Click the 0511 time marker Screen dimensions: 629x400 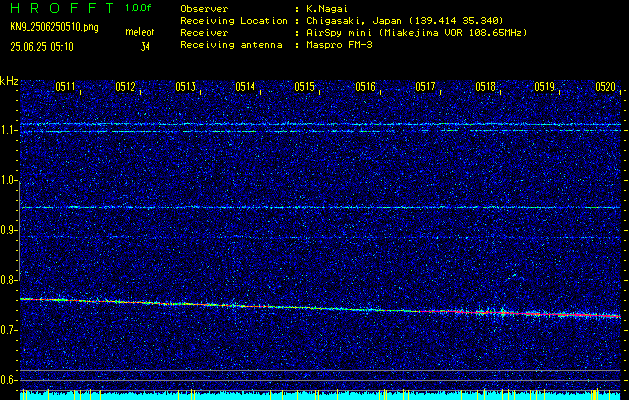65,87
